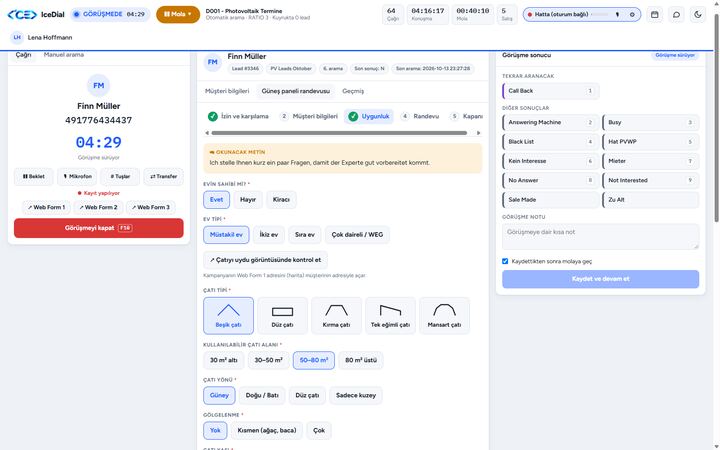Choose Zu Alt result

point(651,200)
